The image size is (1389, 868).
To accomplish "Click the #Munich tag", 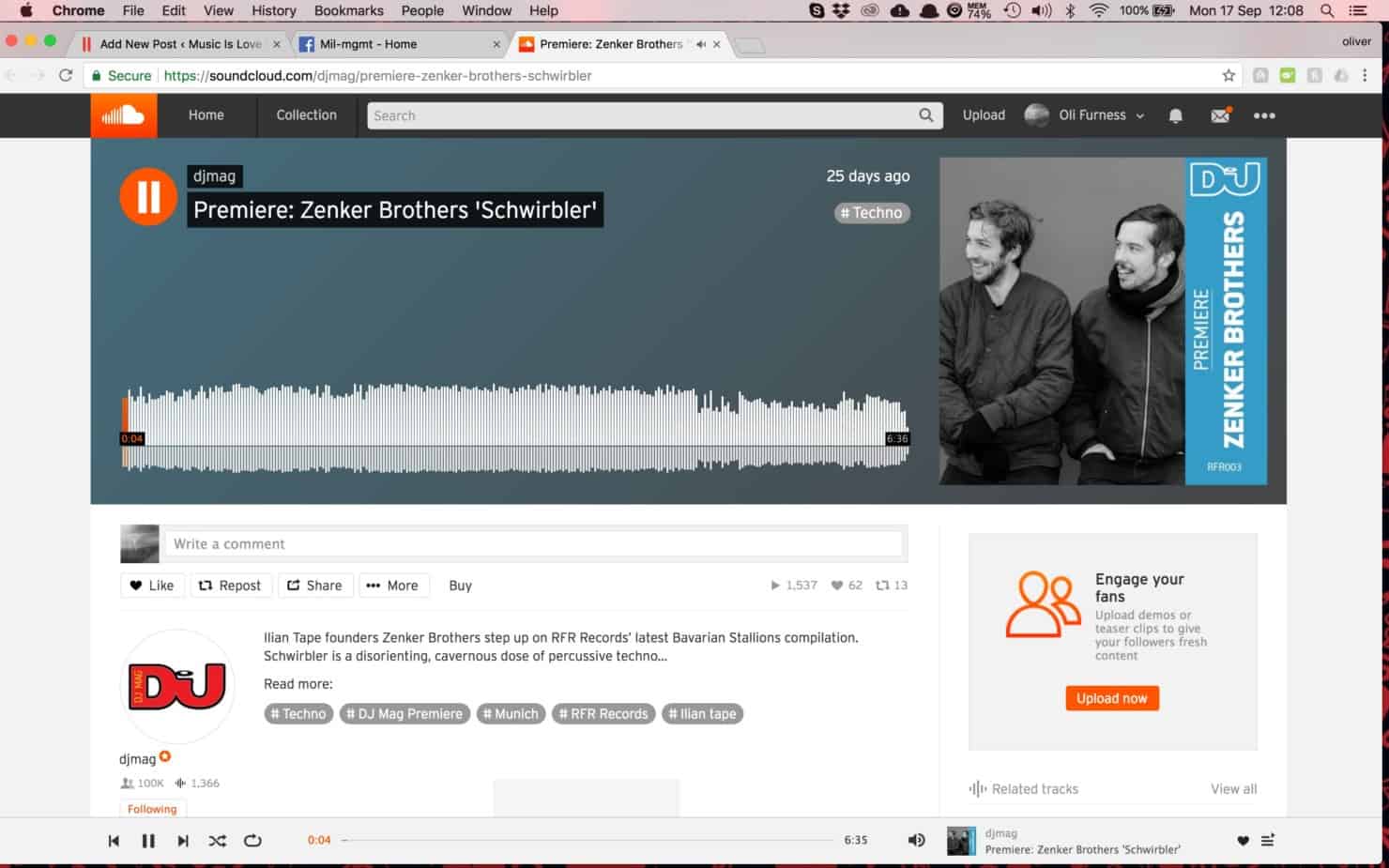I will pos(511,714).
